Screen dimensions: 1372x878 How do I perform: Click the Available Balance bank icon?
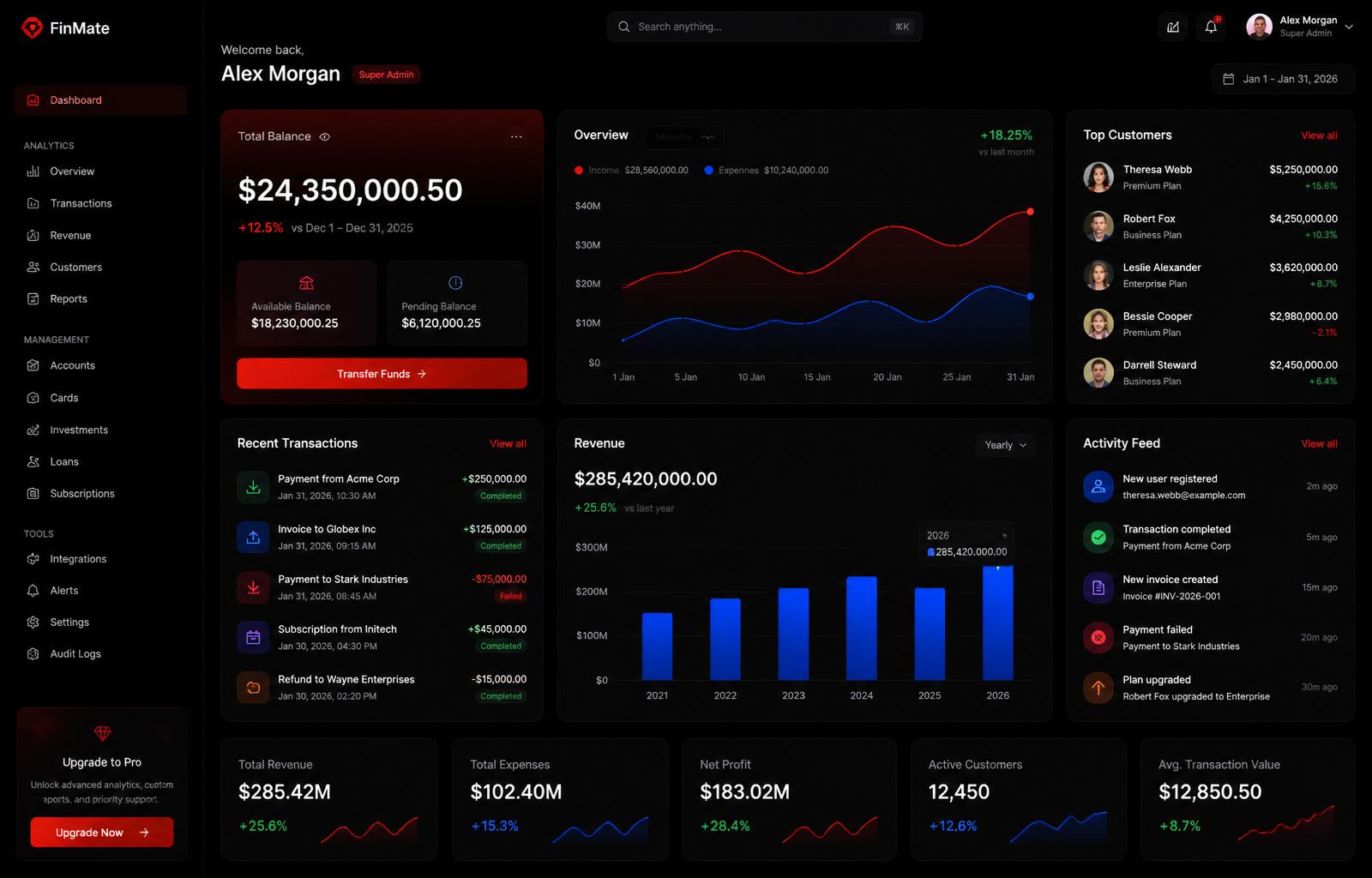306,283
